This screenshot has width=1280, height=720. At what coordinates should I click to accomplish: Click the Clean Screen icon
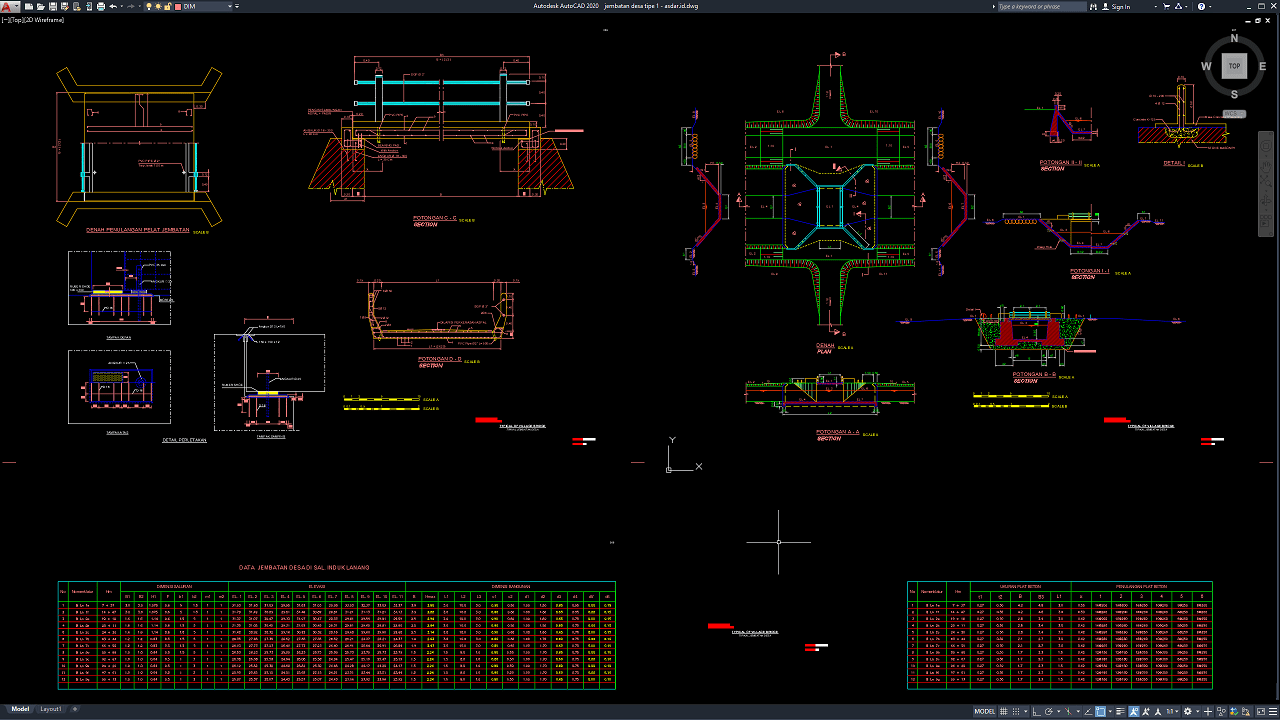pos(1261,711)
